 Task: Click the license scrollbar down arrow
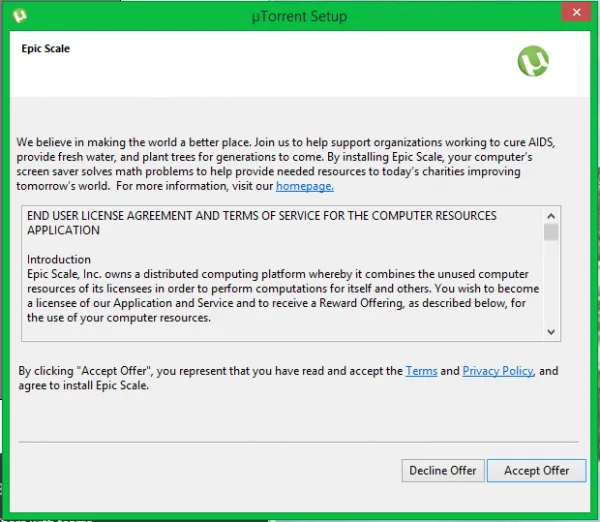tap(551, 332)
